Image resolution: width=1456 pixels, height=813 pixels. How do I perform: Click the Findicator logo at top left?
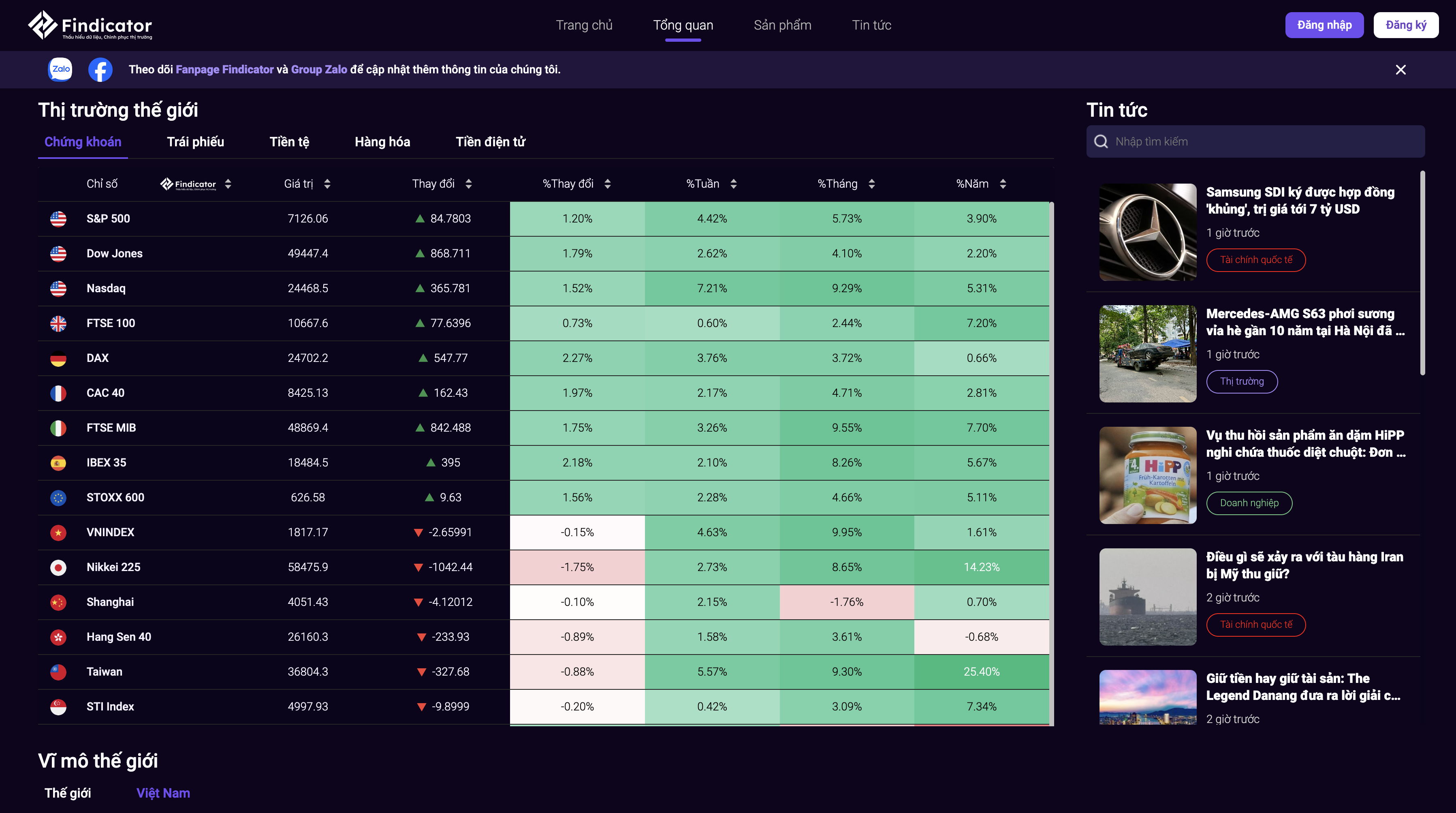[90, 26]
